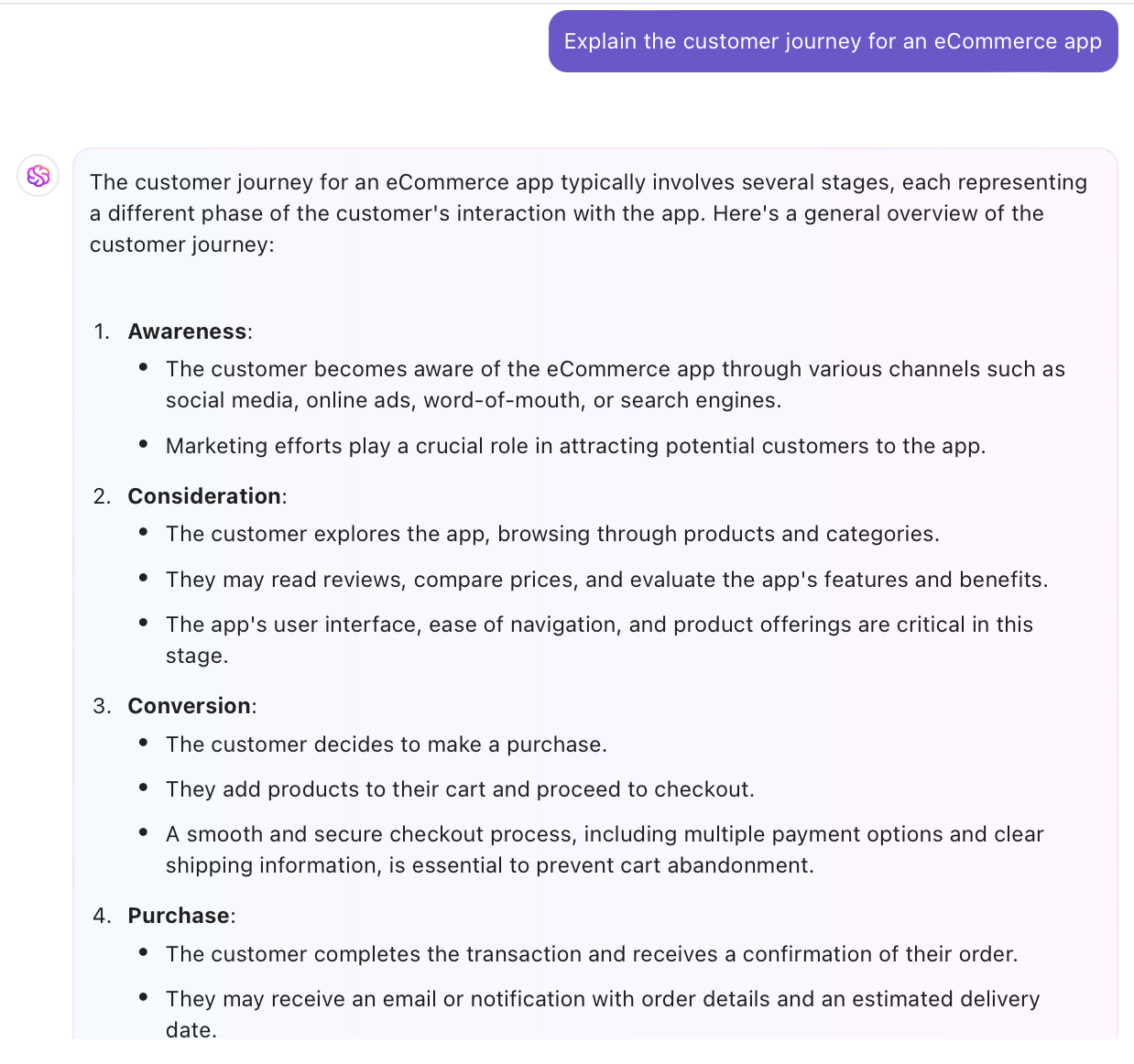Viewport: 1134px width, 1064px height.
Task: Click the bold 'Awareness' heading
Action: pos(187,331)
